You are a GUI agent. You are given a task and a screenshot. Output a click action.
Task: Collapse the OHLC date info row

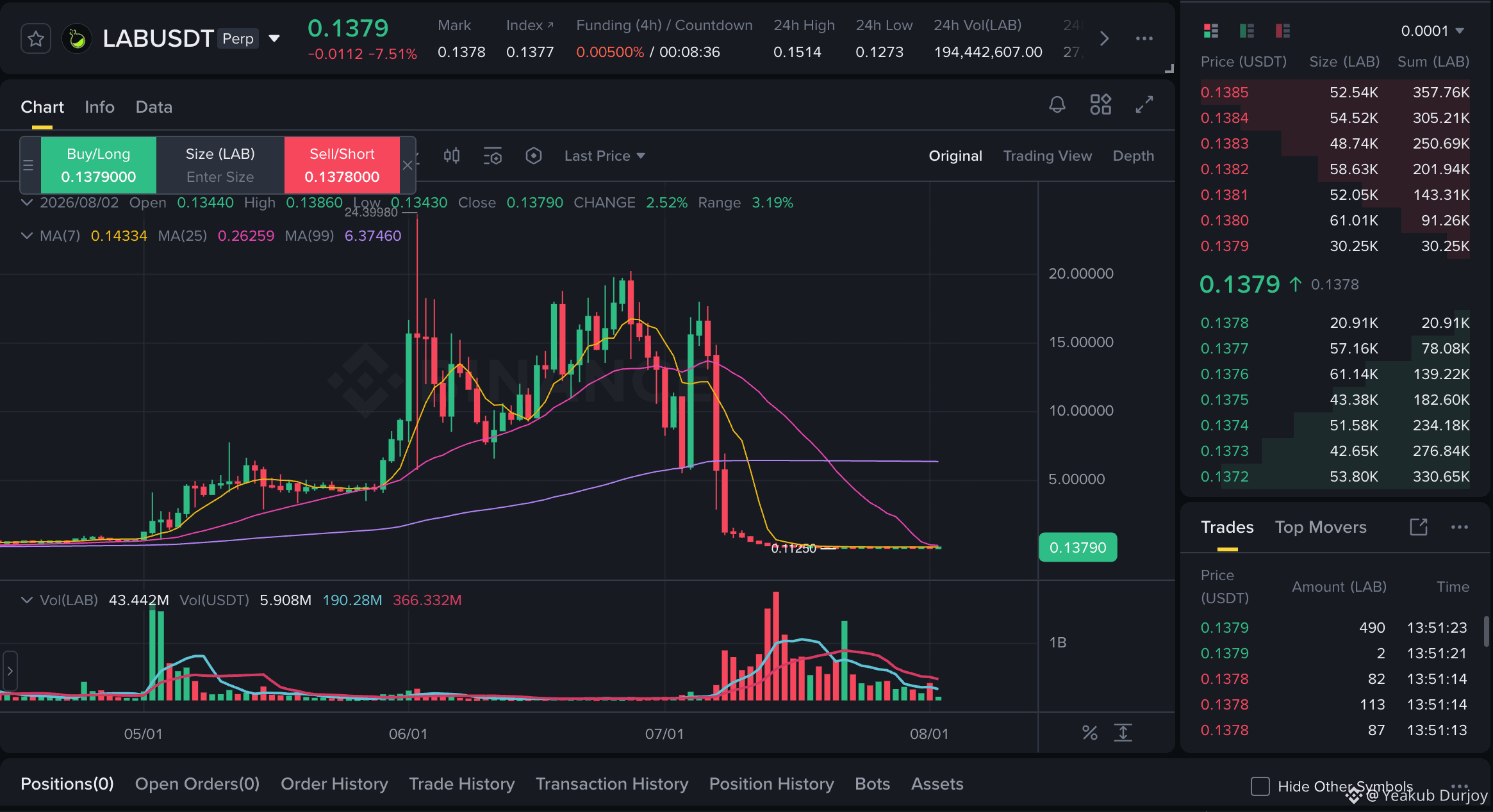(27, 202)
